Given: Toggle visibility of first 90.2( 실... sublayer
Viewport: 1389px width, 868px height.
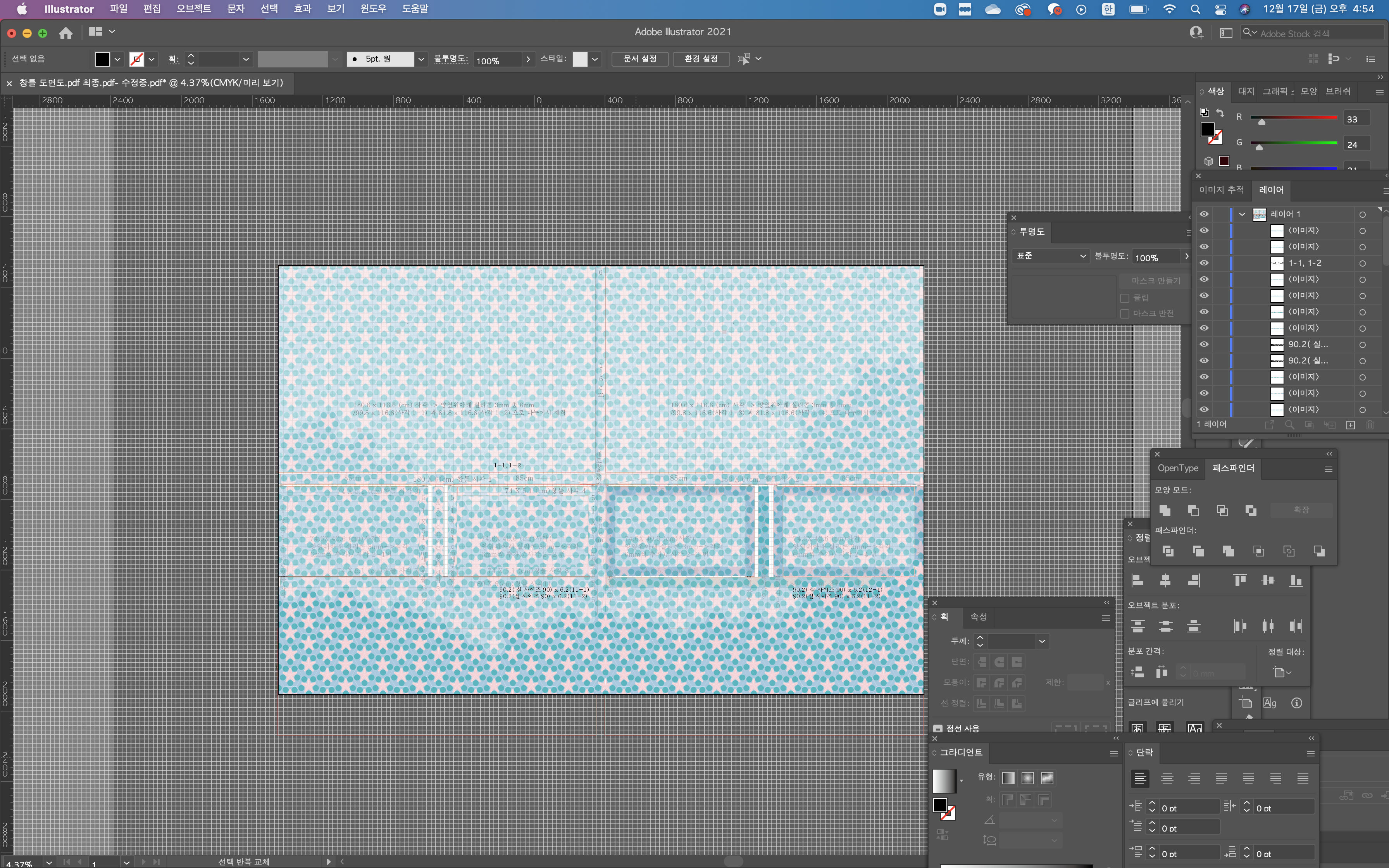Looking at the screenshot, I should (x=1204, y=344).
